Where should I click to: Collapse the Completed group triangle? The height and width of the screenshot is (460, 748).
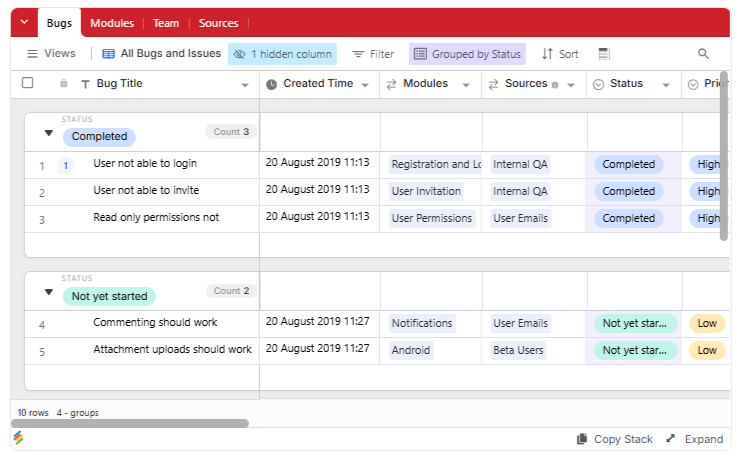[x=49, y=133]
